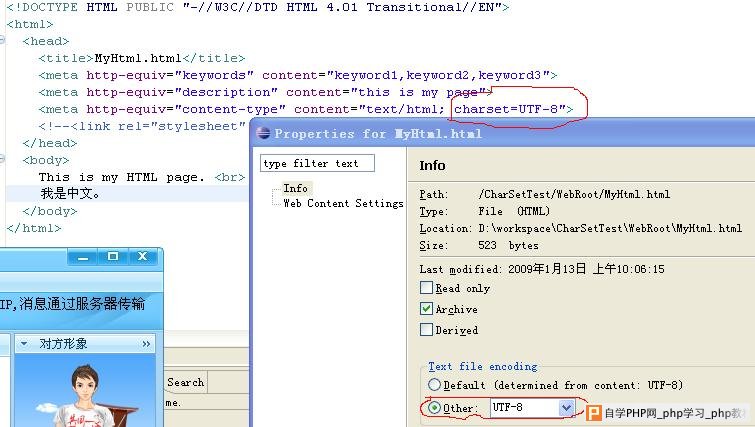Click the closing </html> tag

[34, 228]
